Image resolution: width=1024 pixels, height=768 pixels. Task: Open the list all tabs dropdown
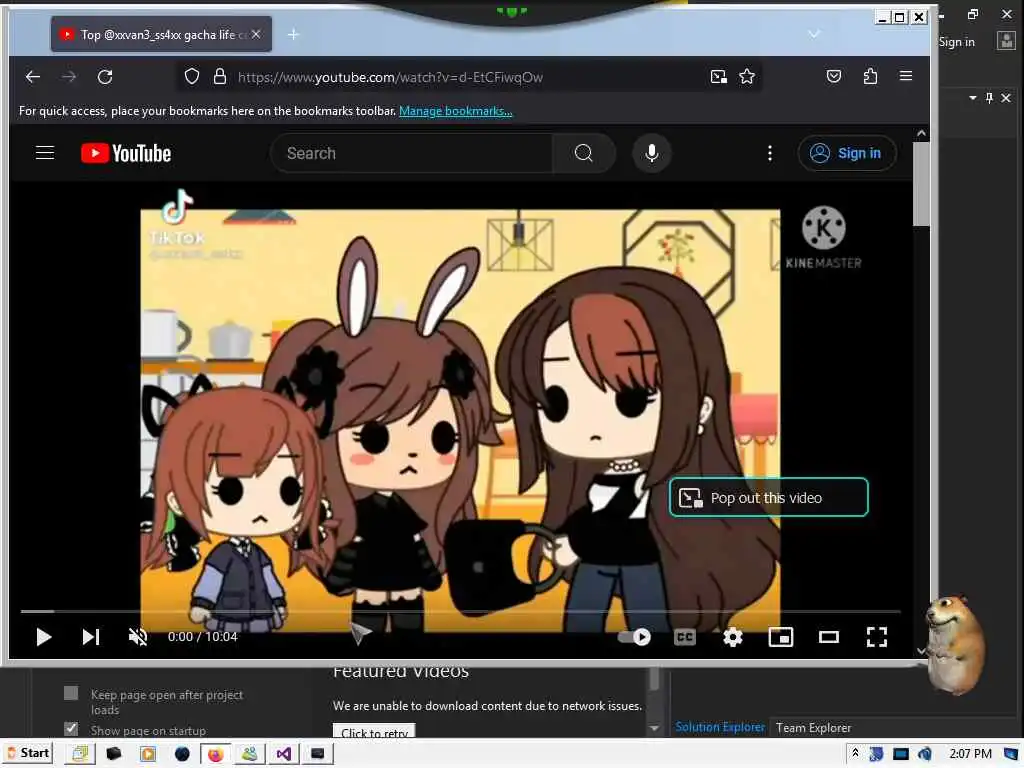point(814,34)
